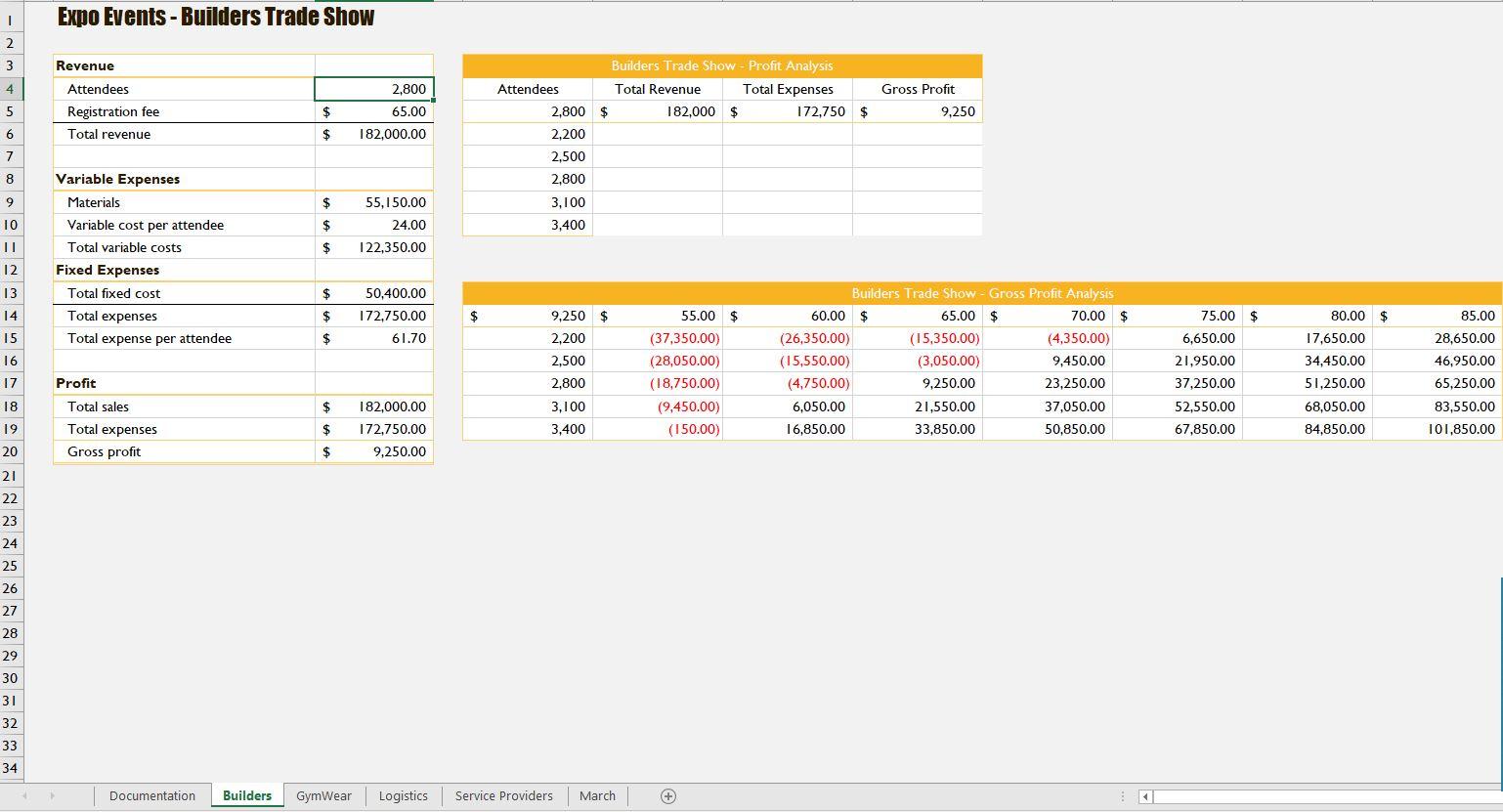Select the Gross Profit column header
The width and height of the screenshot is (1503, 812).
(x=918, y=89)
